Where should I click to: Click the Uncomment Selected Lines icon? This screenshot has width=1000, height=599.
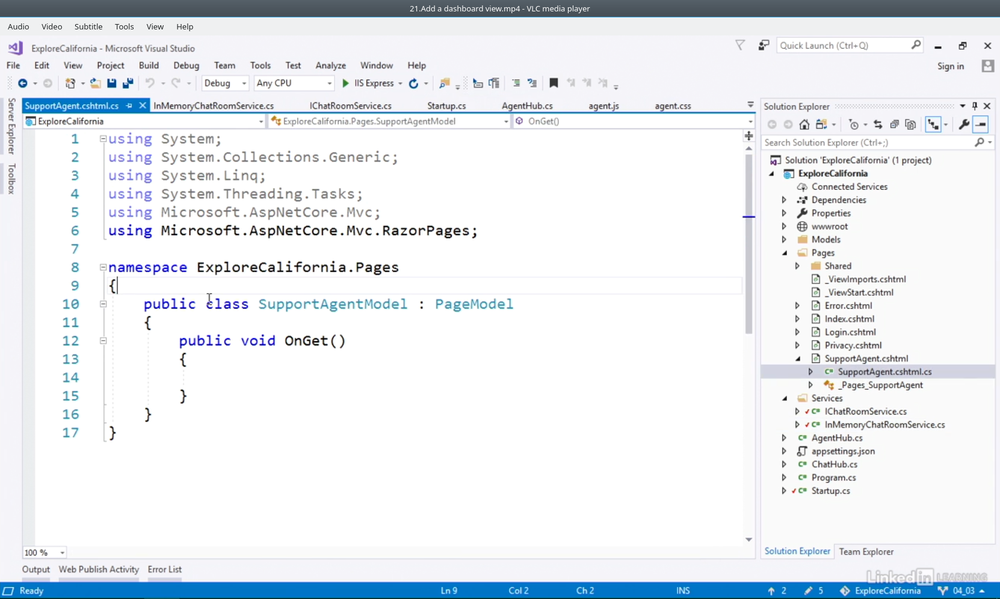532,84
